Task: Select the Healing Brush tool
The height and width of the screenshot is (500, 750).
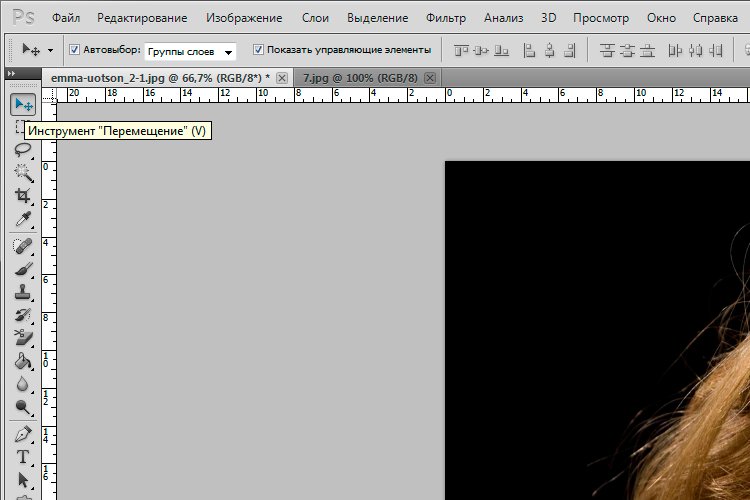Action: (22, 245)
